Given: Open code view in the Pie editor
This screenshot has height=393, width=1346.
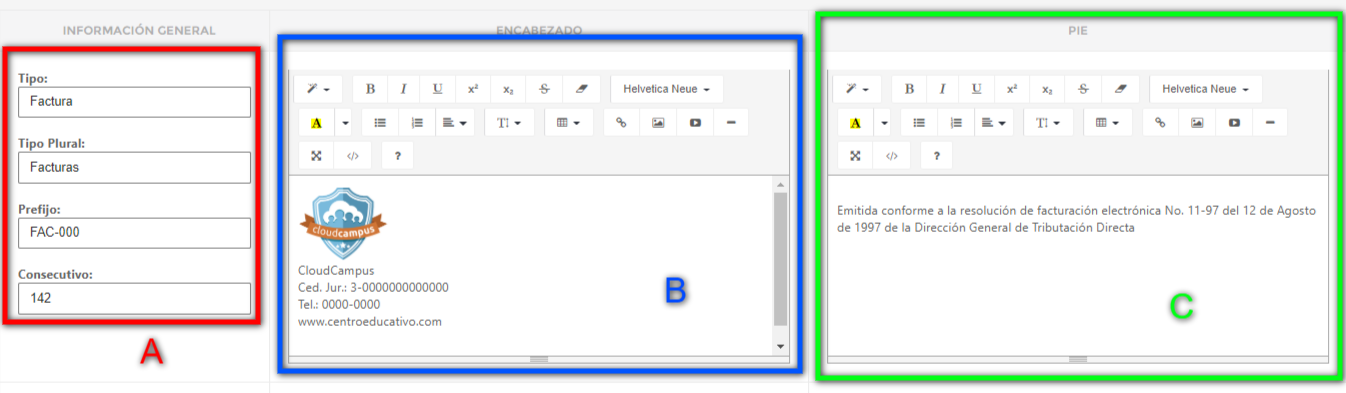Looking at the screenshot, I should pos(891,156).
